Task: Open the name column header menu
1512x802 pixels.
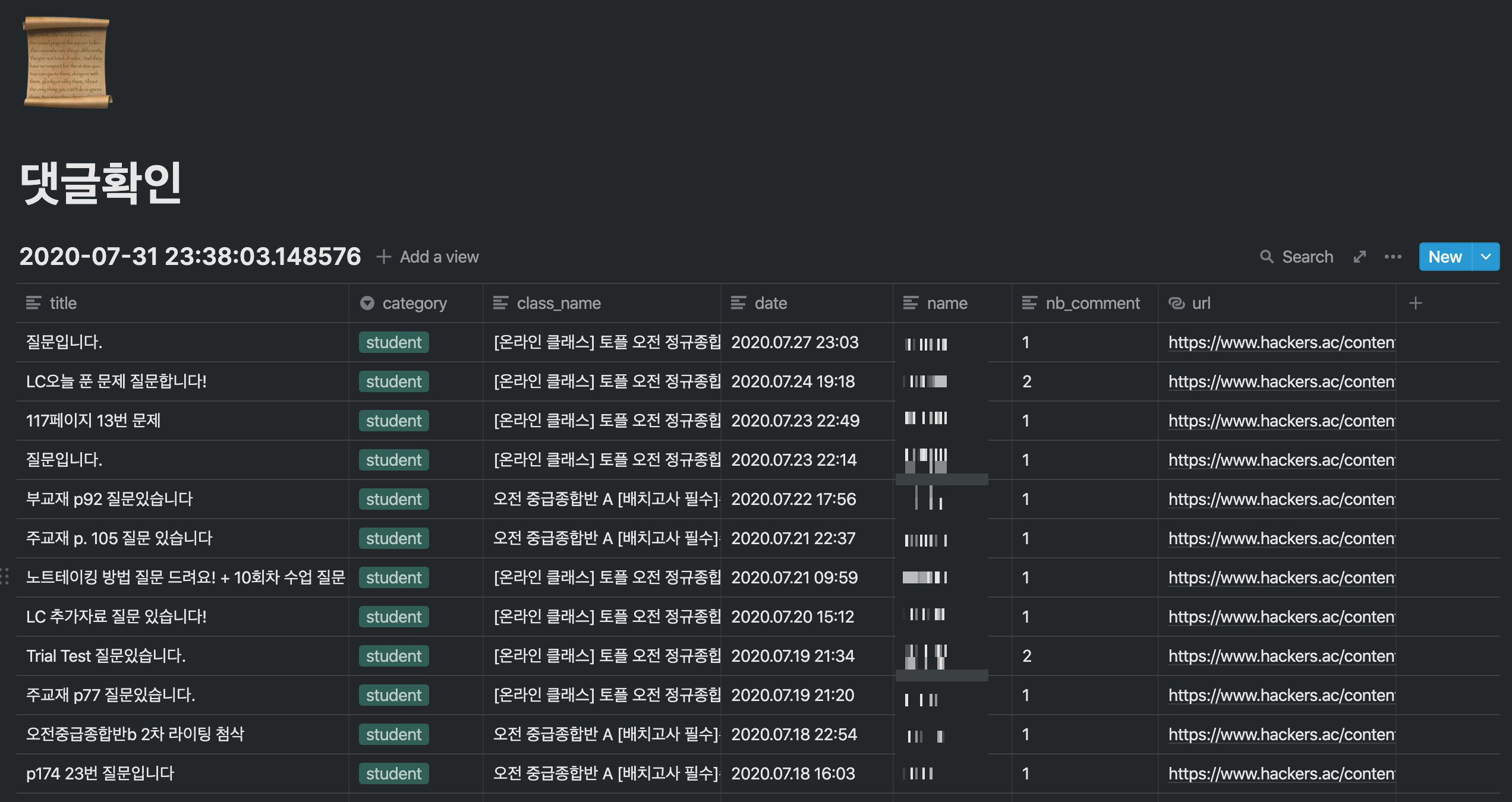Action: 953,303
